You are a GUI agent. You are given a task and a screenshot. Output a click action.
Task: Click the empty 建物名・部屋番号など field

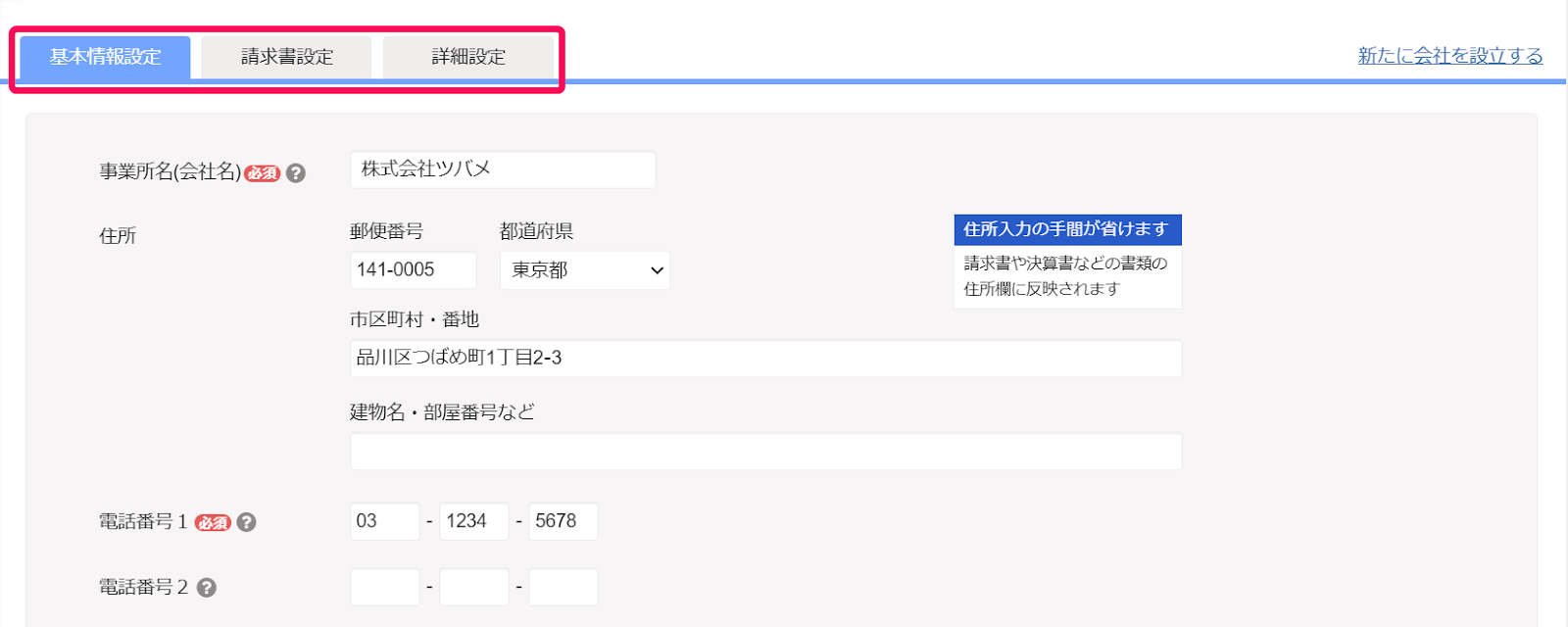pos(766,452)
